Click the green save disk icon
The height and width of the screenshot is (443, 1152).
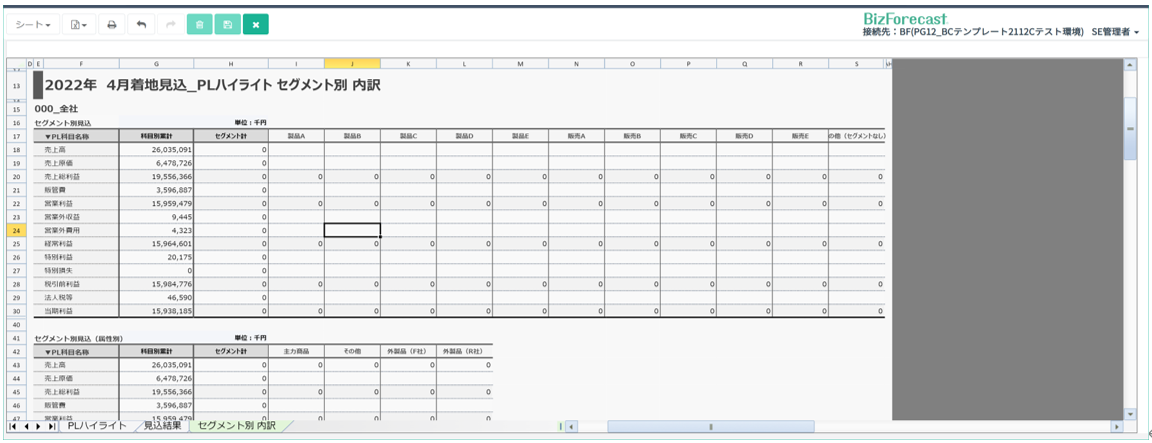point(227,24)
